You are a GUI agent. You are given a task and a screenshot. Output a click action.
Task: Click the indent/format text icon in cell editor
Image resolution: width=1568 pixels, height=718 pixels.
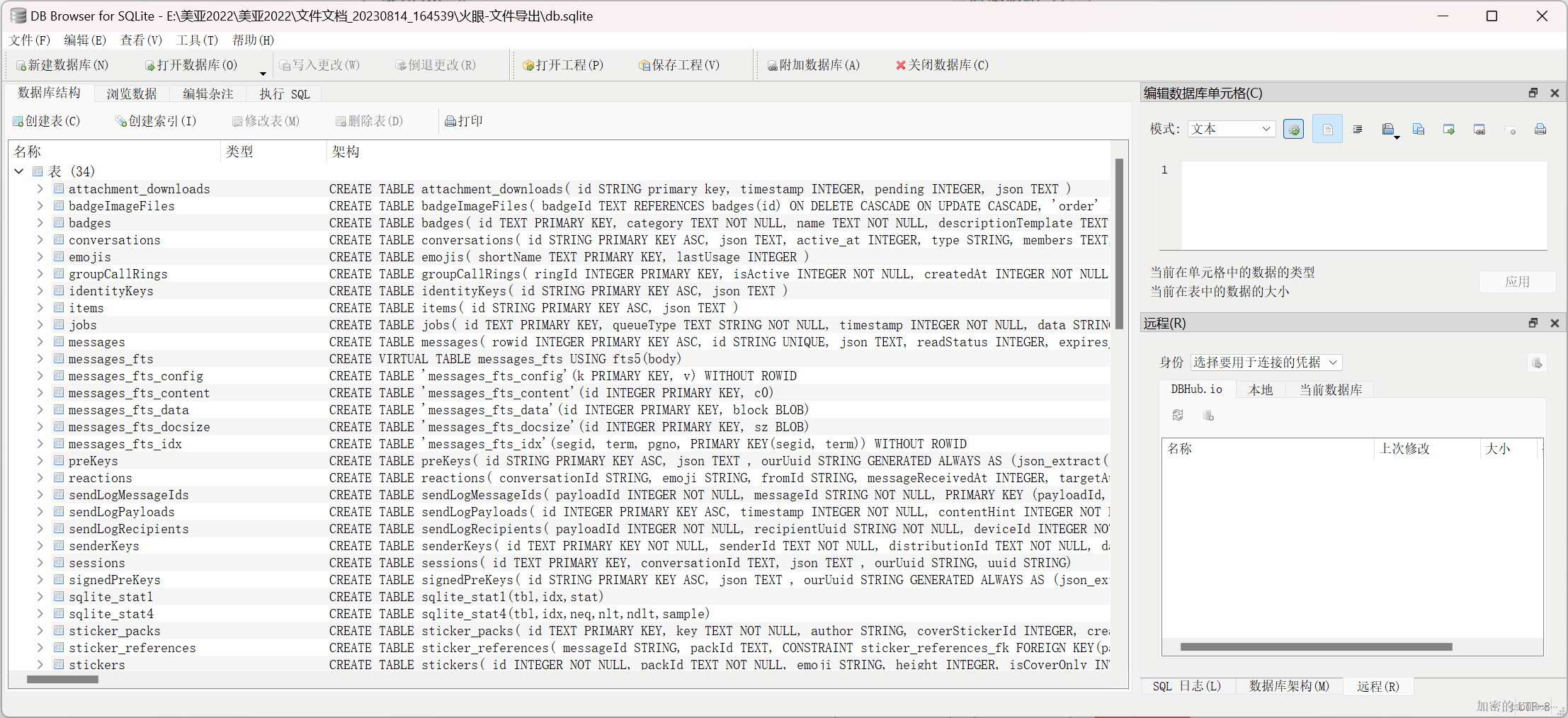pos(1358,130)
